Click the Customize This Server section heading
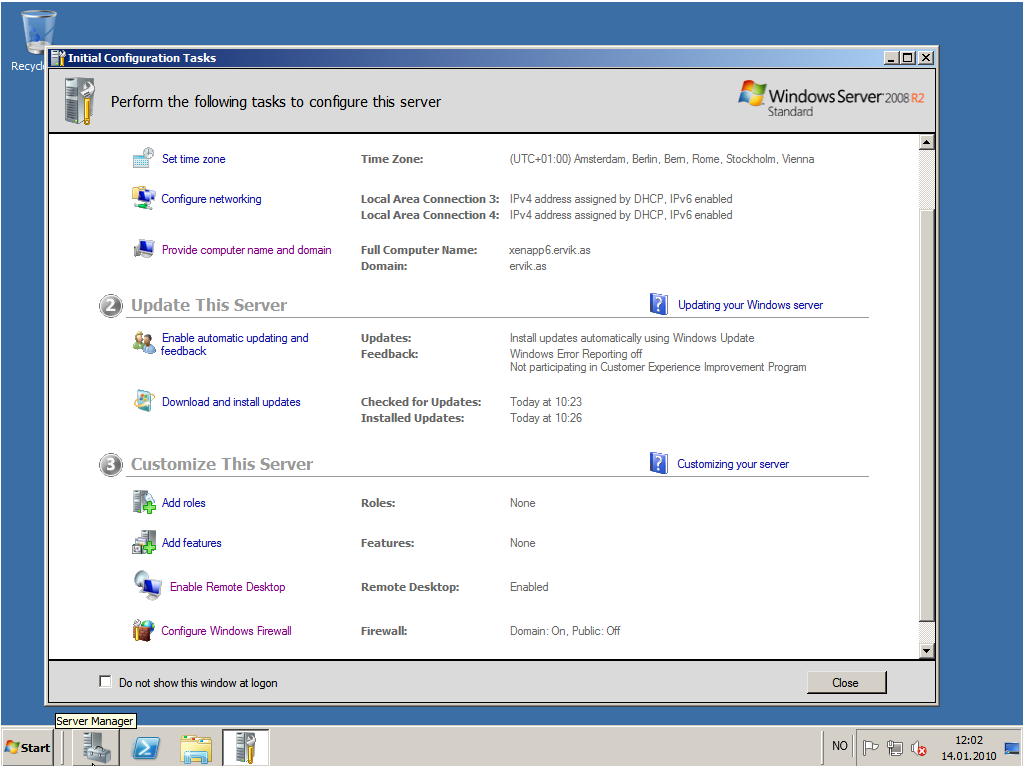This screenshot has width=1024, height=766. [222, 464]
